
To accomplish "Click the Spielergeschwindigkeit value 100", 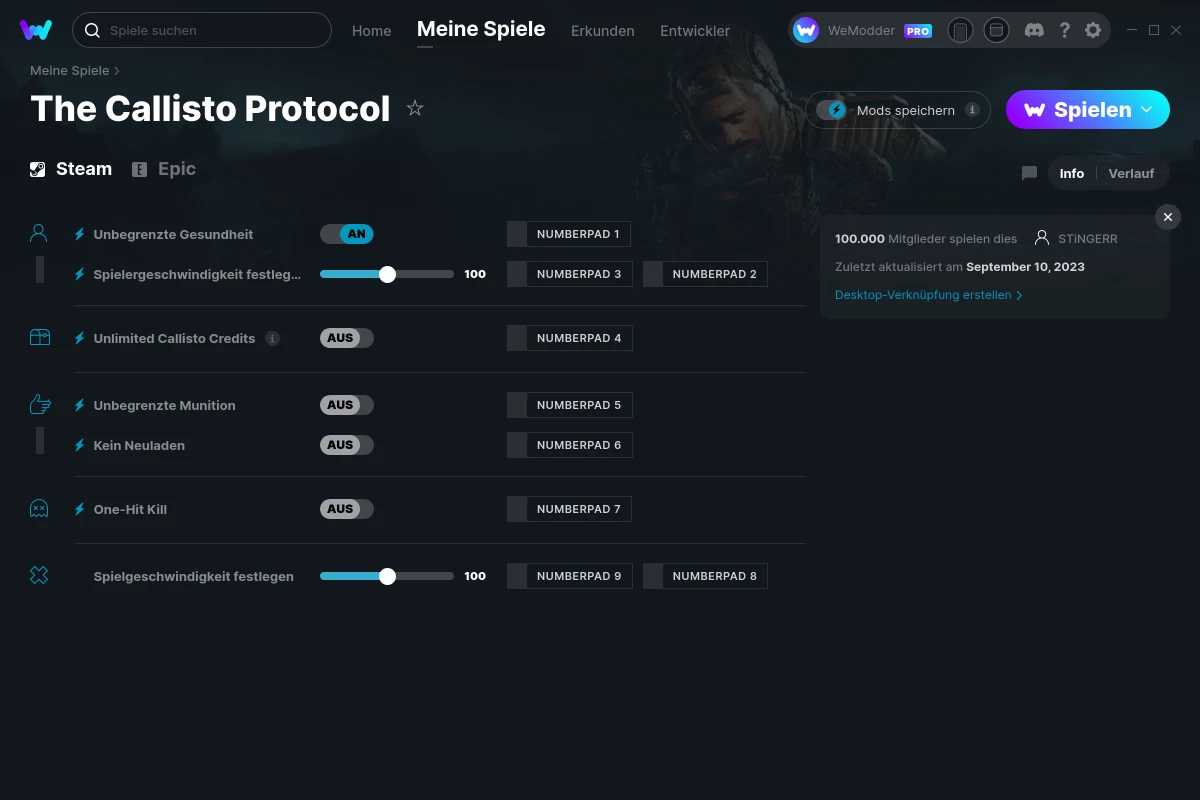I will click(475, 274).
